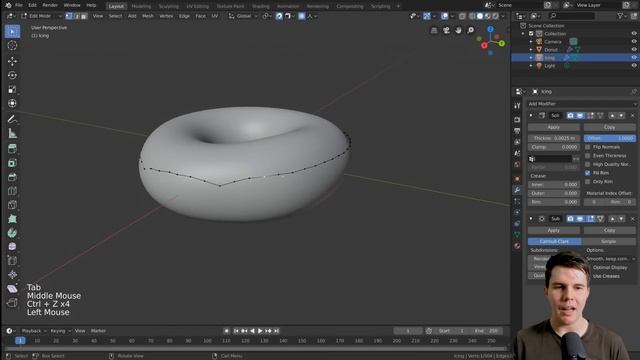Select the Simple subdivision type

tap(609, 242)
